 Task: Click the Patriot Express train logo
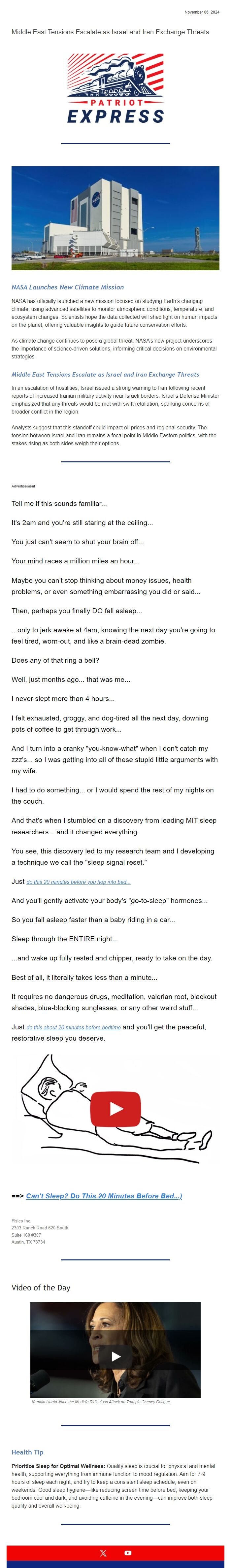click(115, 94)
